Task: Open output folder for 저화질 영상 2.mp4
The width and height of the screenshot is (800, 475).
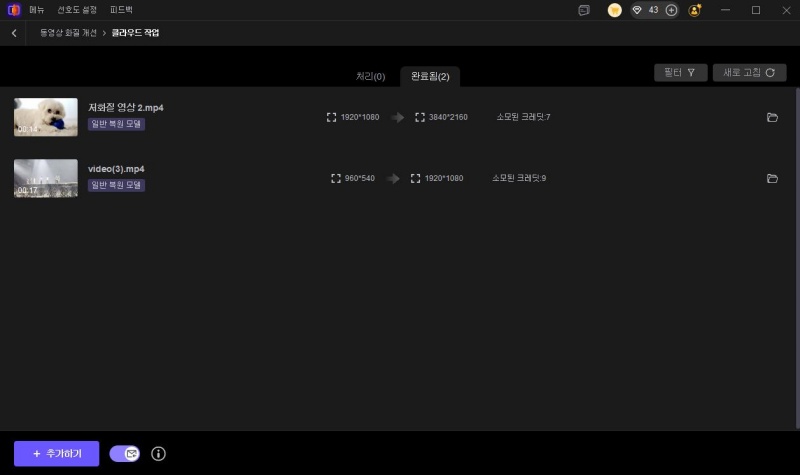Action: coord(772,117)
